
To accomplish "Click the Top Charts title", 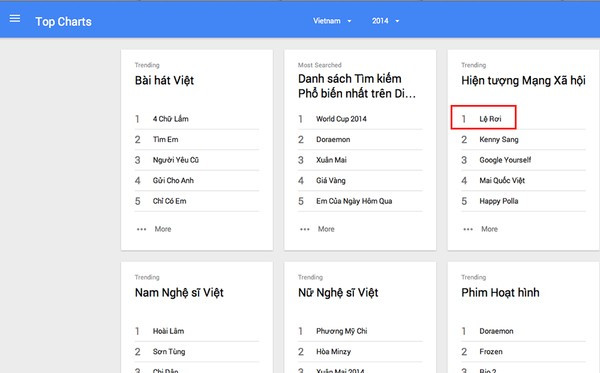I will point(64,22).
